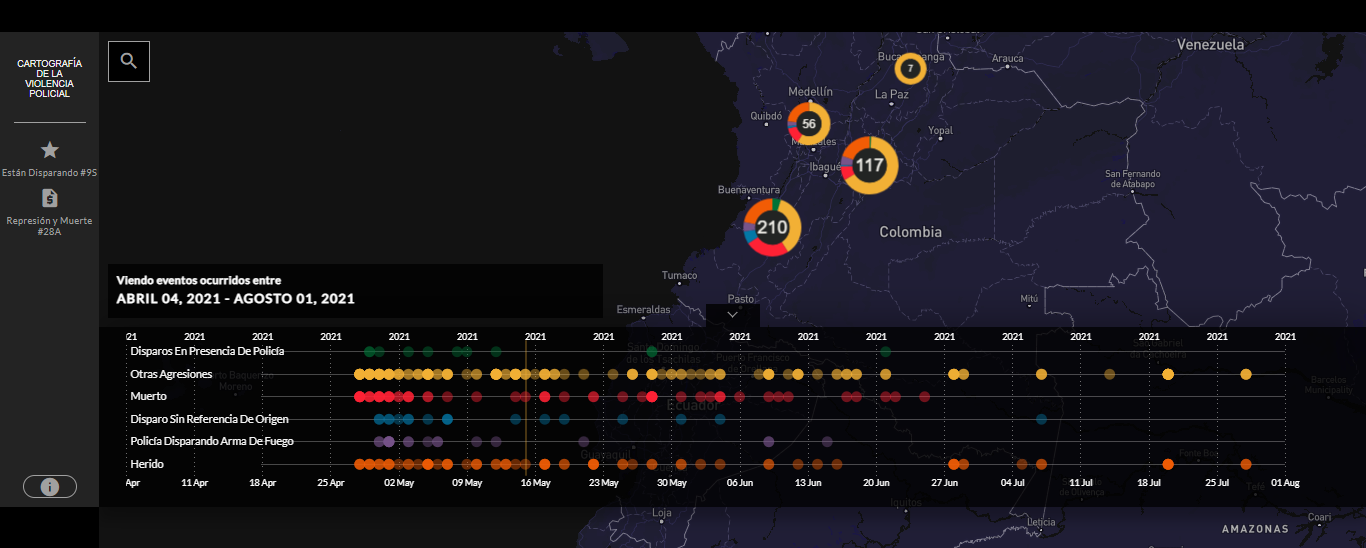Click the rightmost orange Herido event dot
This screenshot has width=1366, height=548.
(1246, 464)
